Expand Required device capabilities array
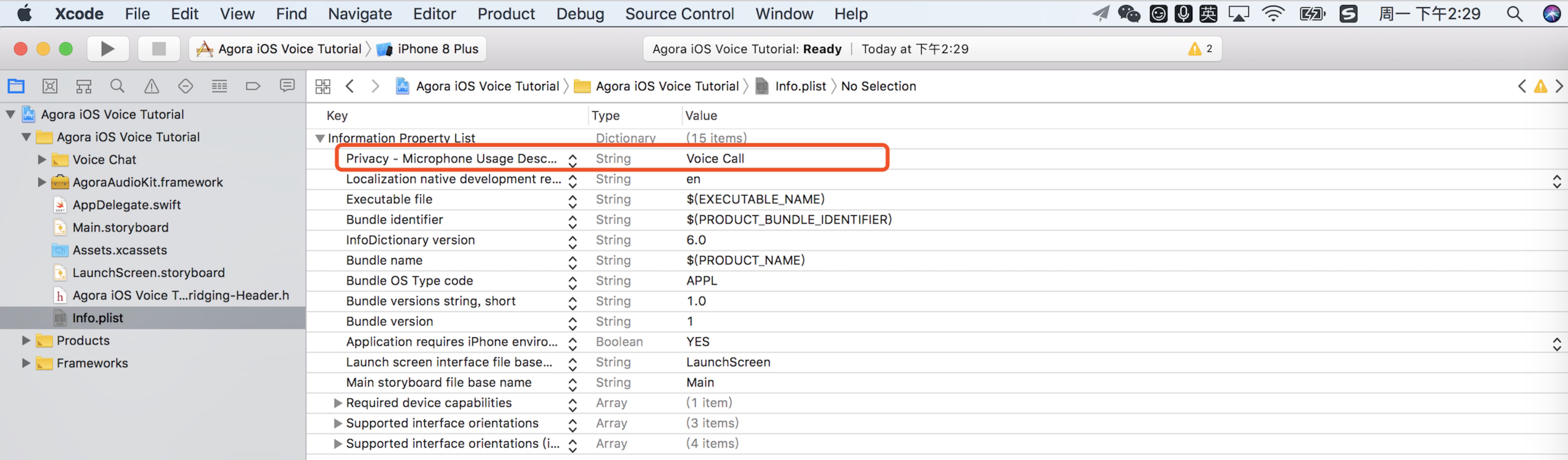Image resolution: width=1568 pixels, height=460 pixels. click(x=338, y=403)
